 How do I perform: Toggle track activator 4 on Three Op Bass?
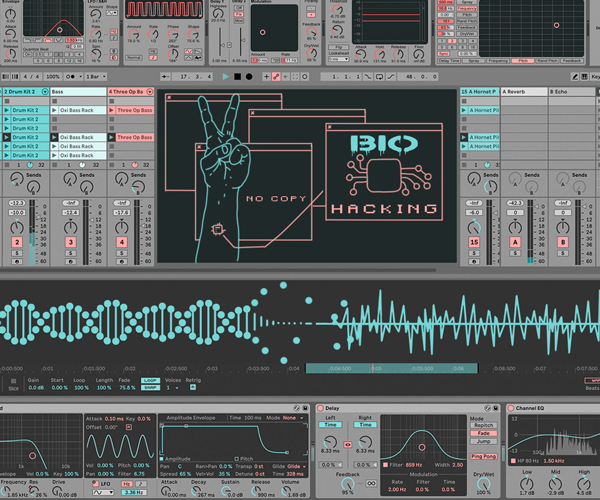point(122,242)
